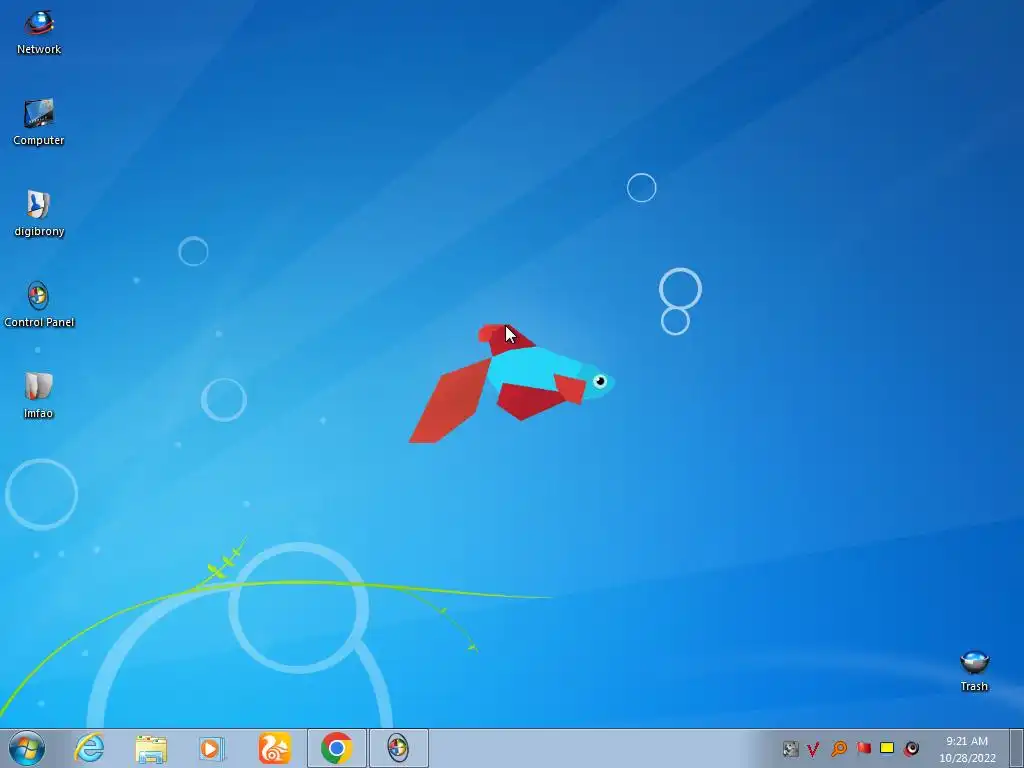Click the red V tray icon

tap(813, 748)
